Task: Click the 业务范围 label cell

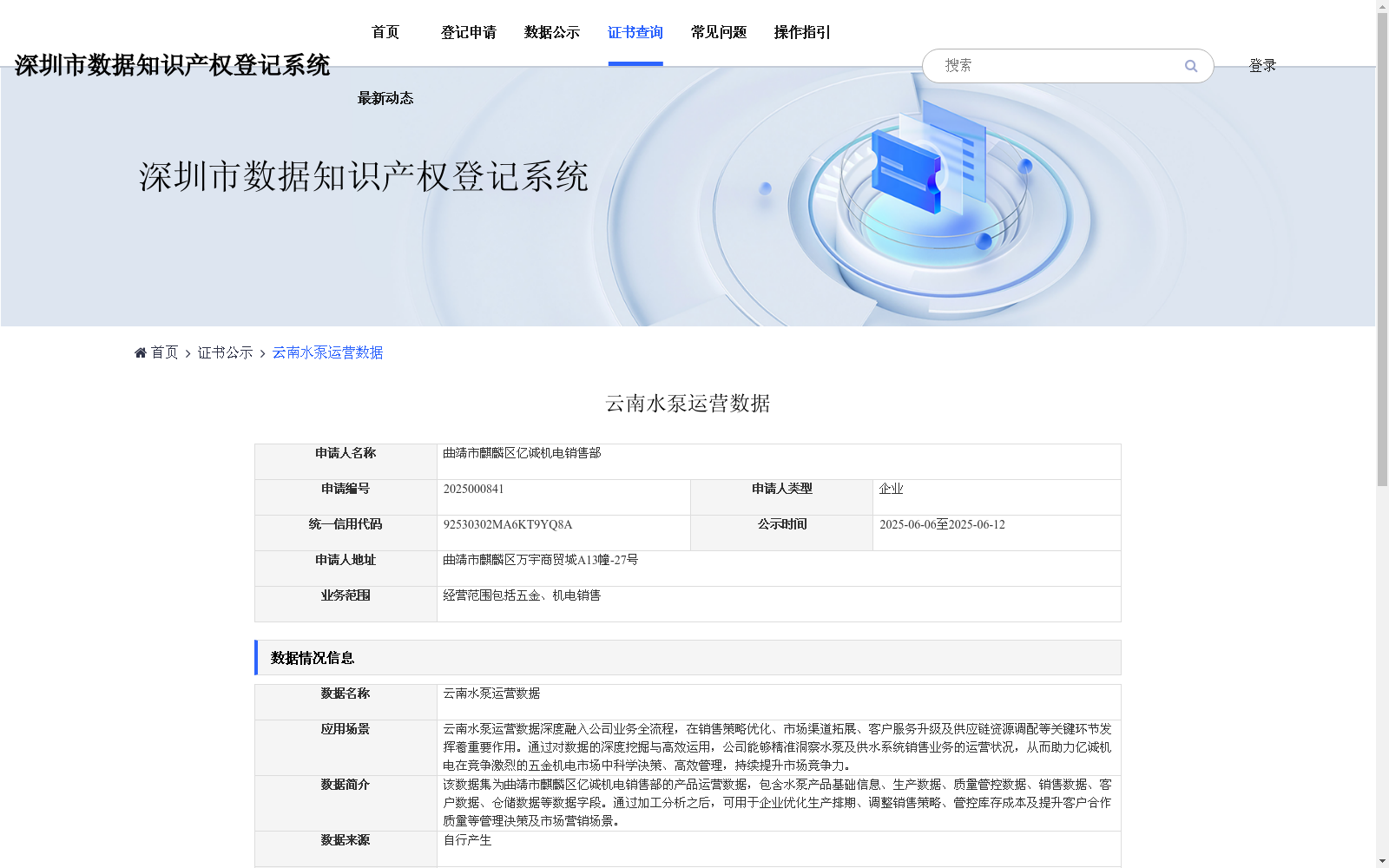Action: pyautogui.click(x=346, y=604)
